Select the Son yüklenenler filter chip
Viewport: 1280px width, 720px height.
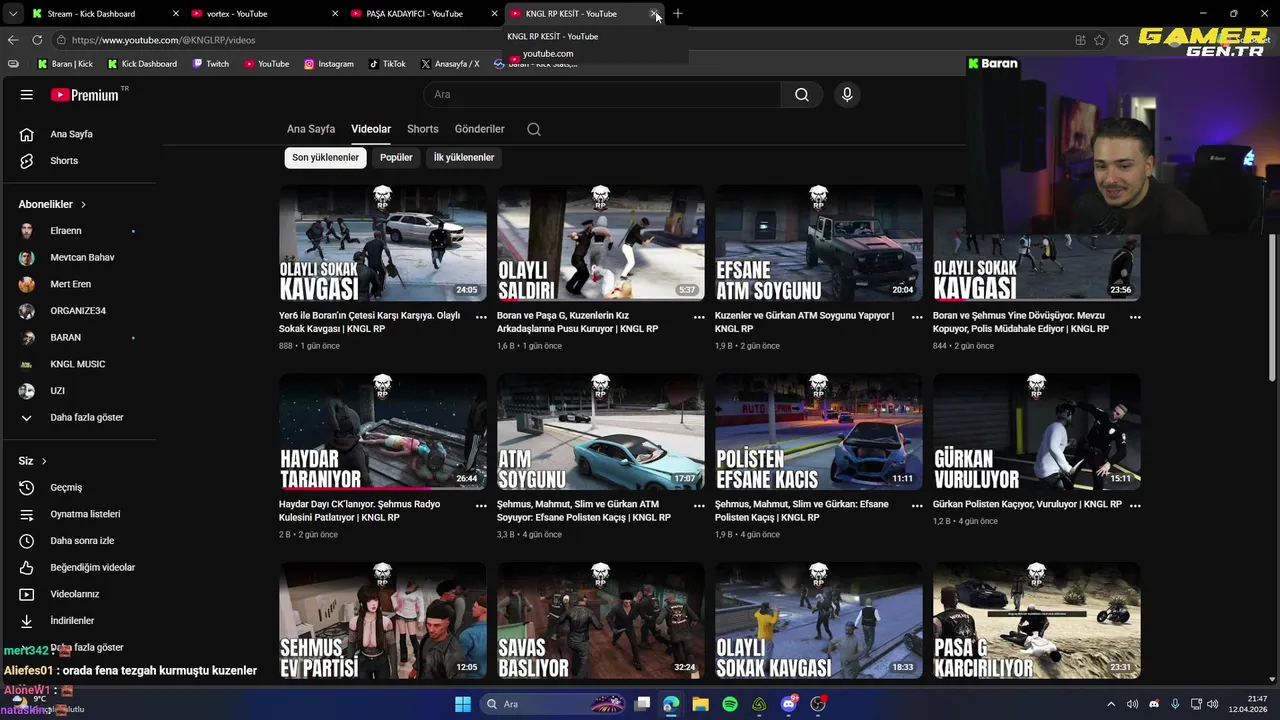coord(325,158)
